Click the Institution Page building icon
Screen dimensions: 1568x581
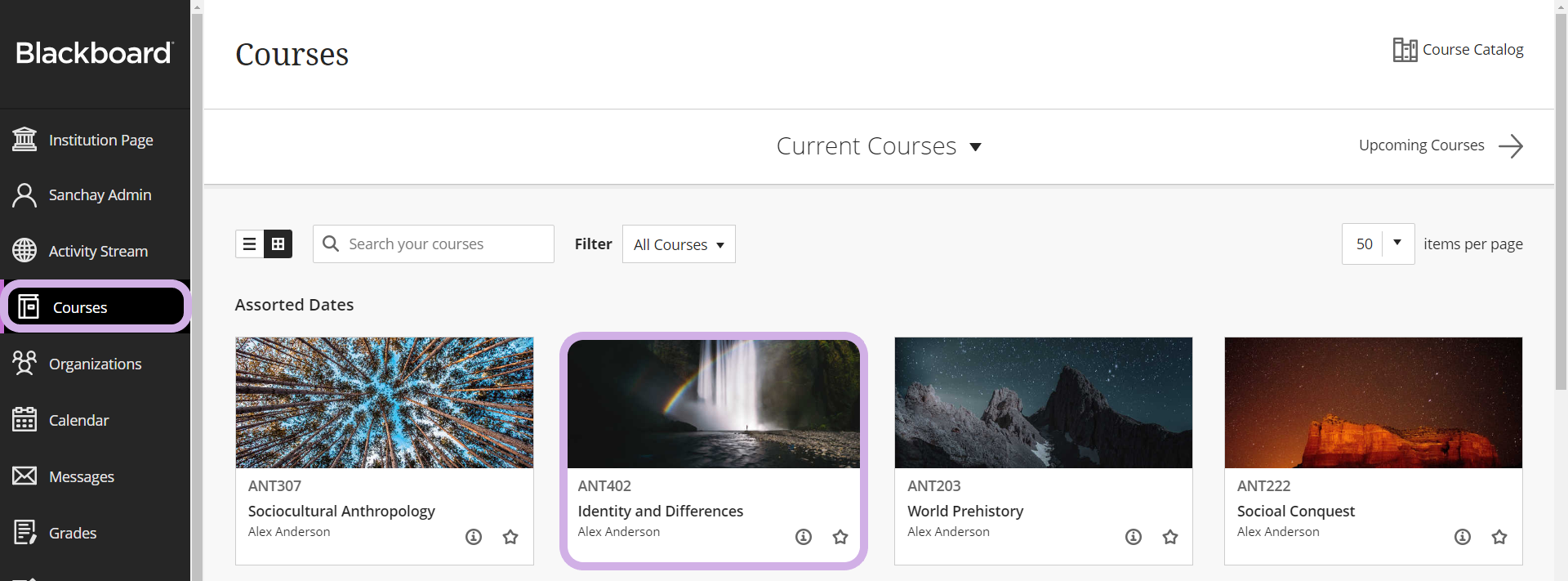[24, 140]
